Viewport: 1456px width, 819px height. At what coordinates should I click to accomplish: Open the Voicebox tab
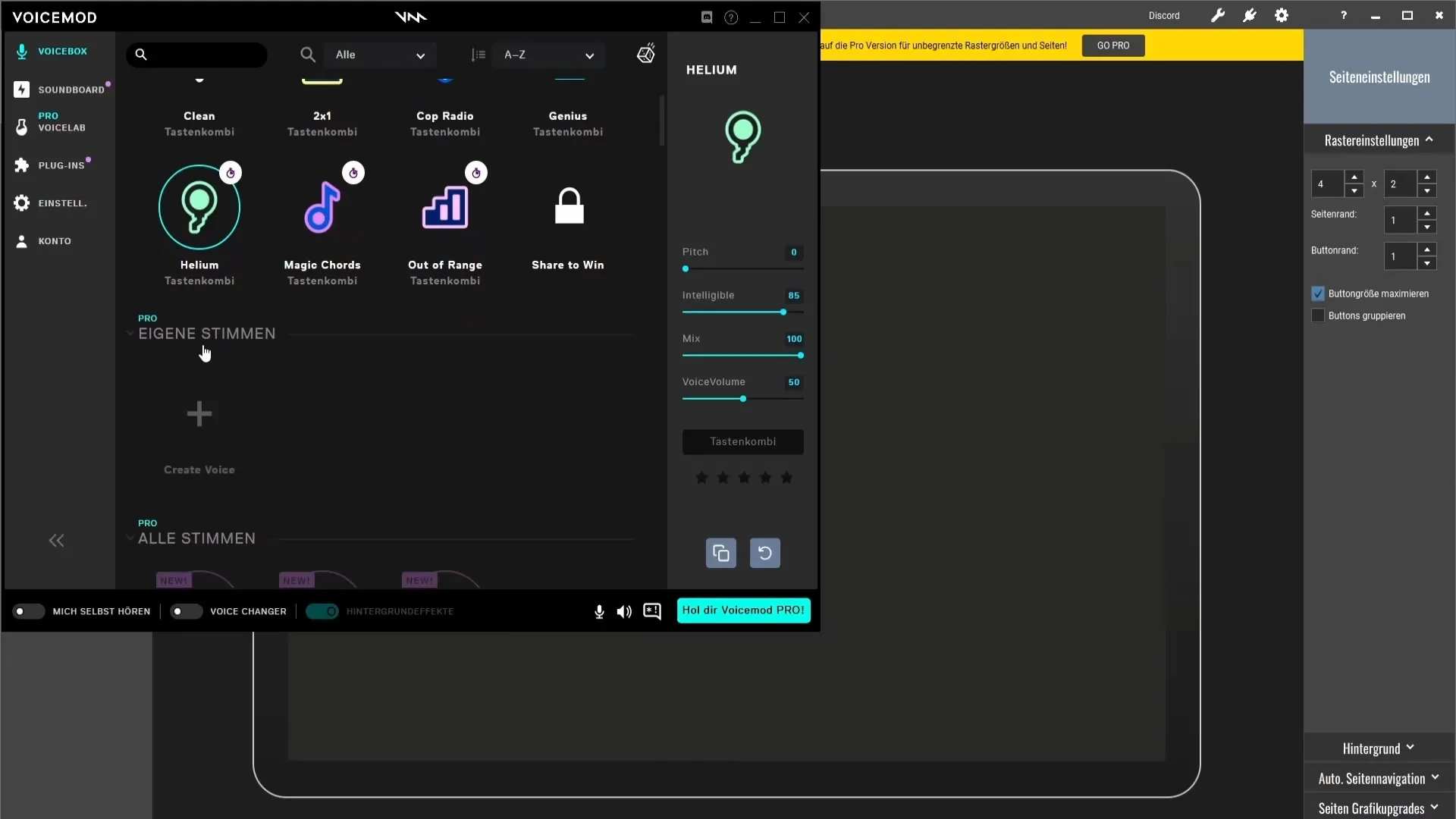pos(52,52)
